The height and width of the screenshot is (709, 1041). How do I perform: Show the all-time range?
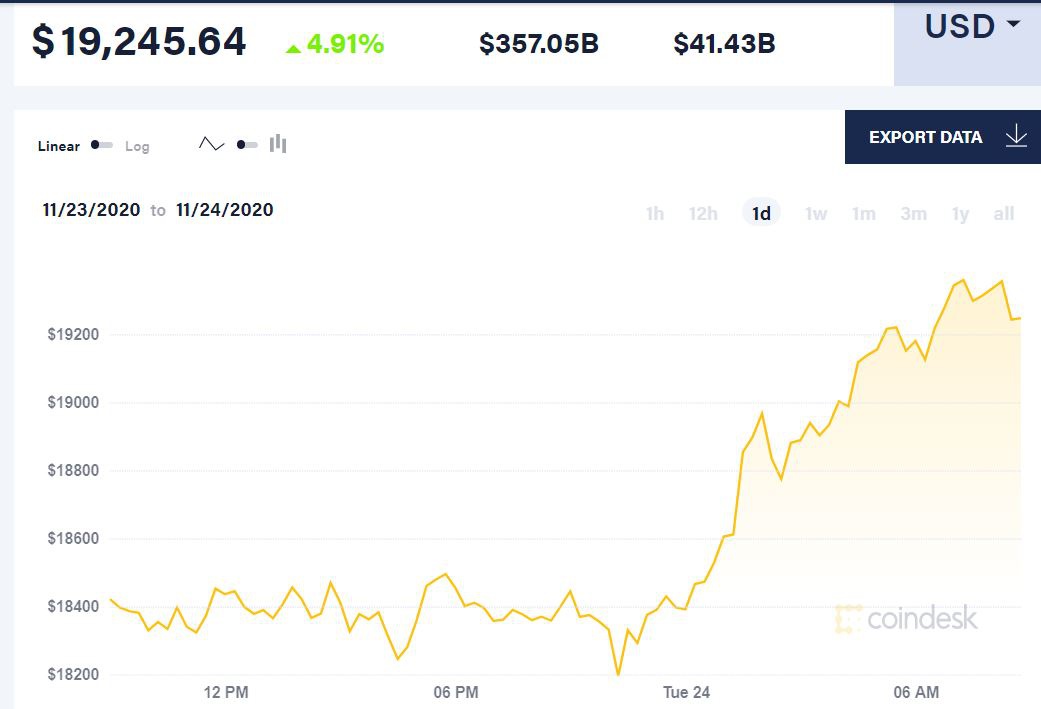tap(1004, 213)
